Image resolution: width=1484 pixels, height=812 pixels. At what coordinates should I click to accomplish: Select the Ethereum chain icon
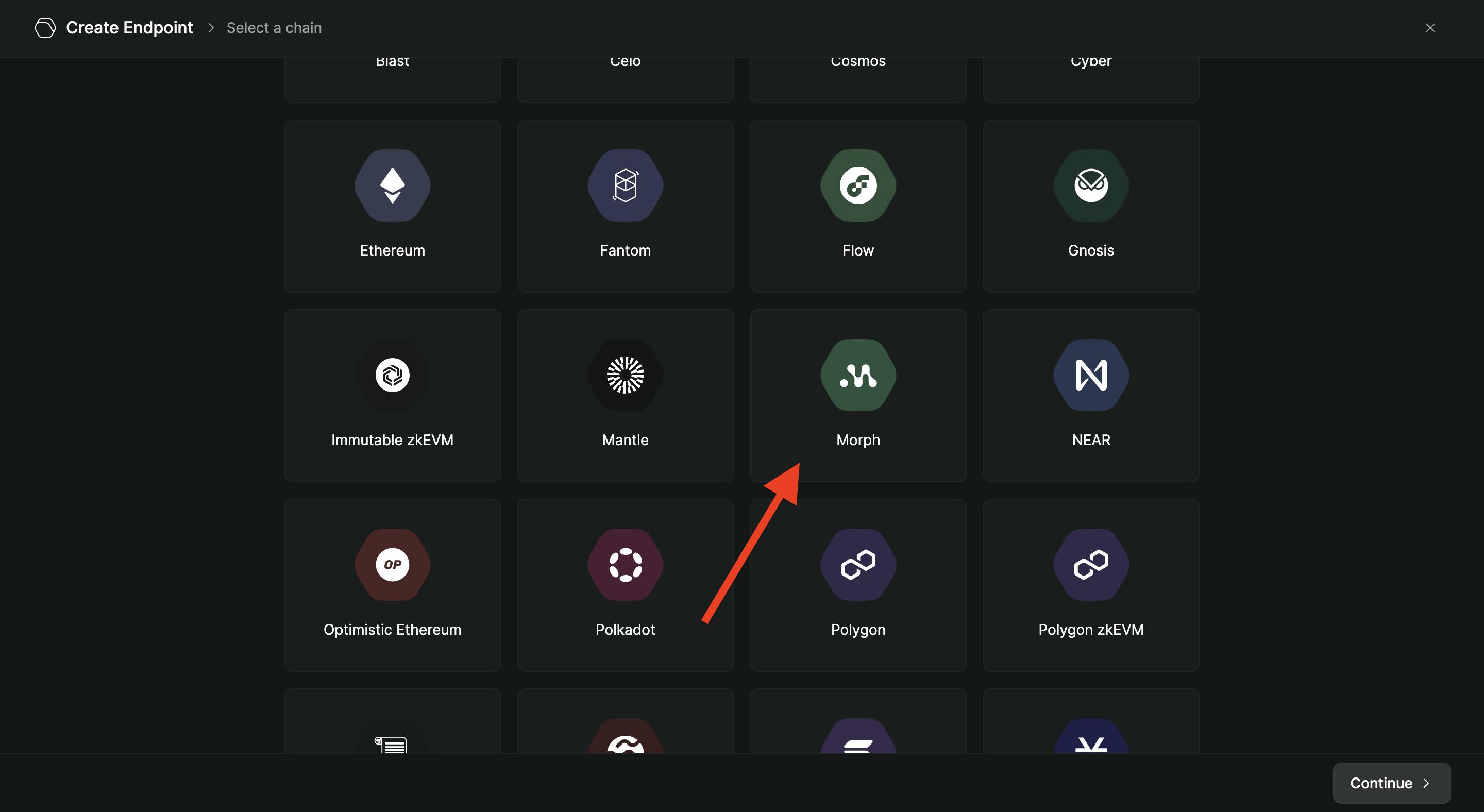click(x=392, y=185)
